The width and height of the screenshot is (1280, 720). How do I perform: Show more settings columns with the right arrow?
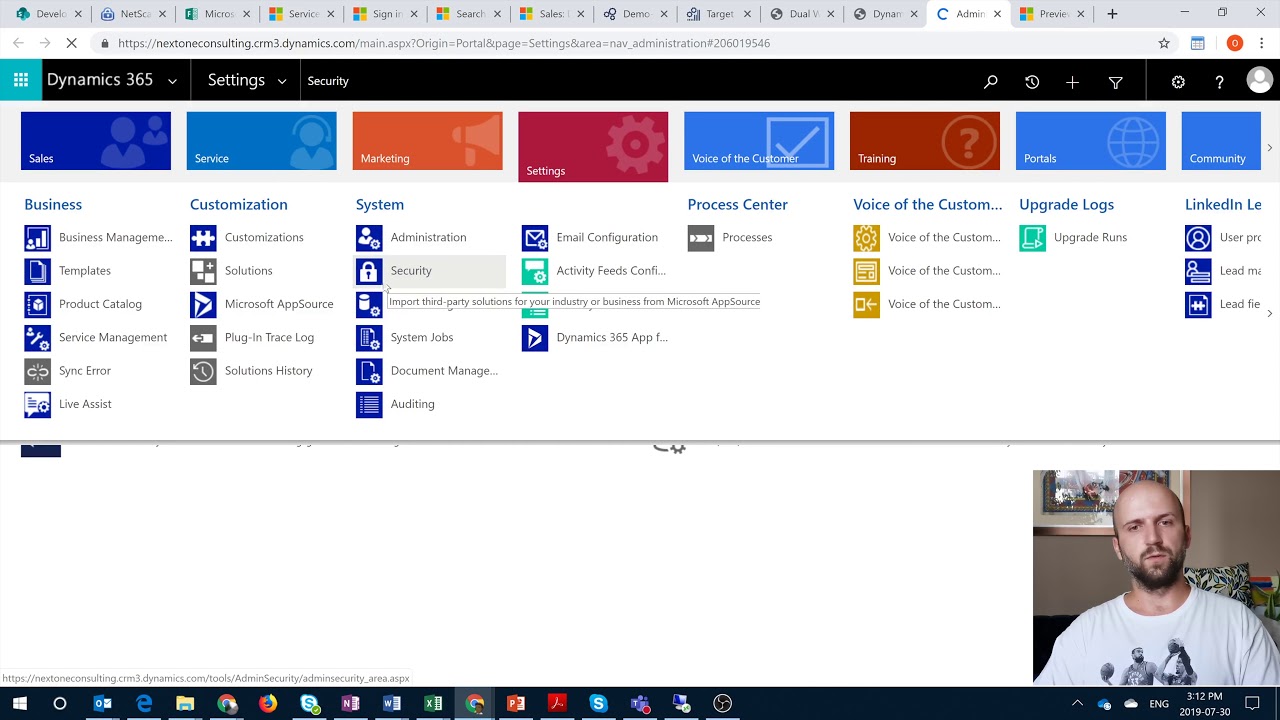1270,313
